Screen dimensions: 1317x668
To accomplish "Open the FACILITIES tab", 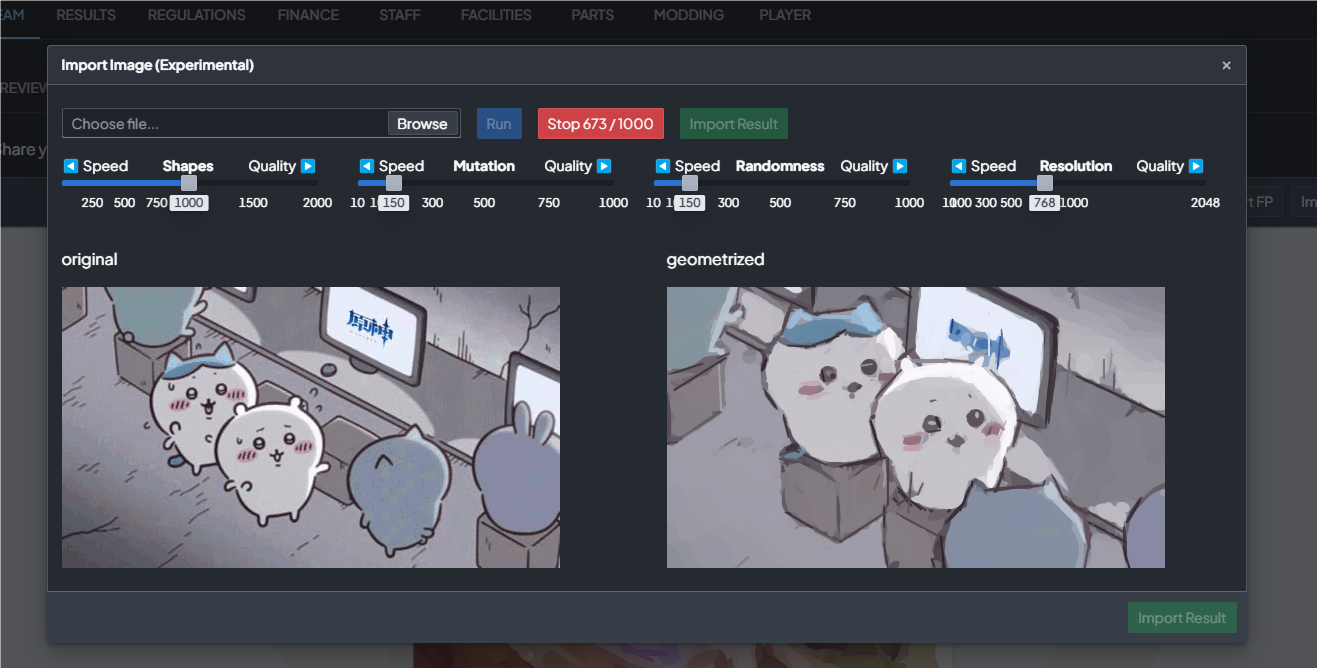I will (496, 15).
